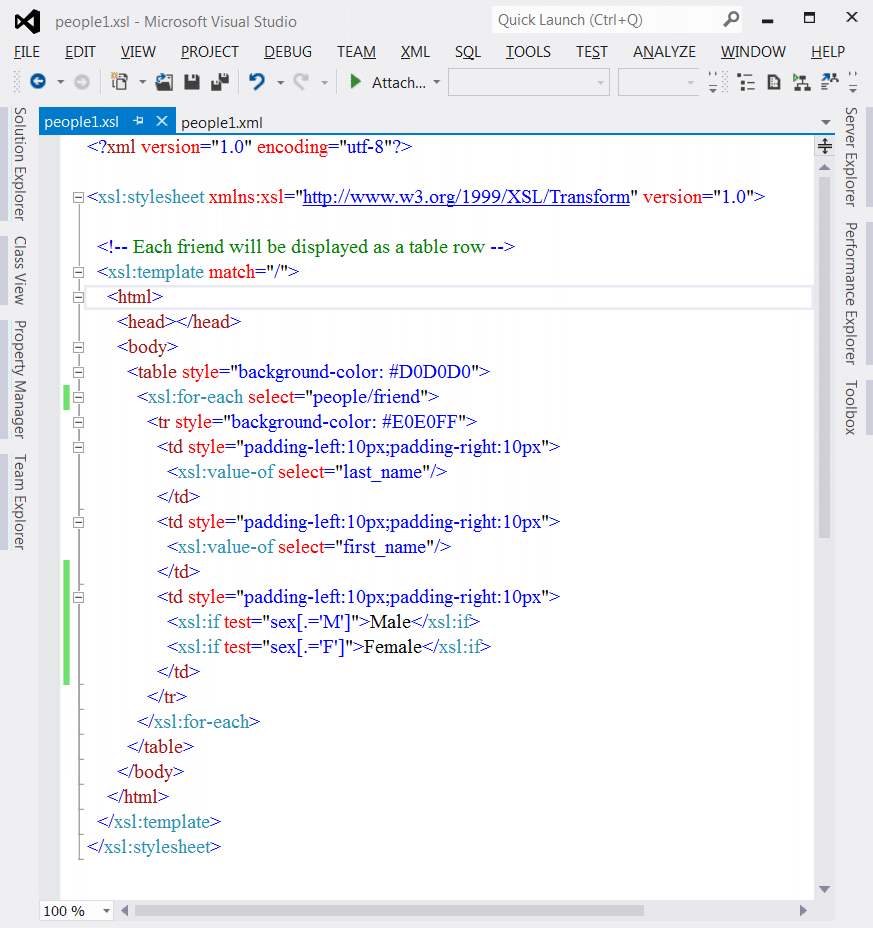Viewport: 873px width, 928px height.
Task: Click the XSLT output sort icon in the toolbar
Action: click(x=830, y=82)
